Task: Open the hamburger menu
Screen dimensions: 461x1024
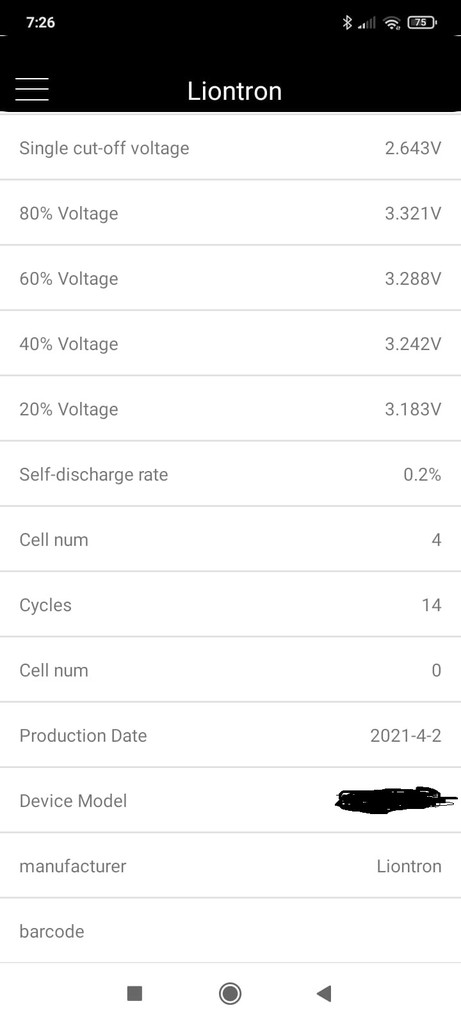Action: click(x=32, y=89)
